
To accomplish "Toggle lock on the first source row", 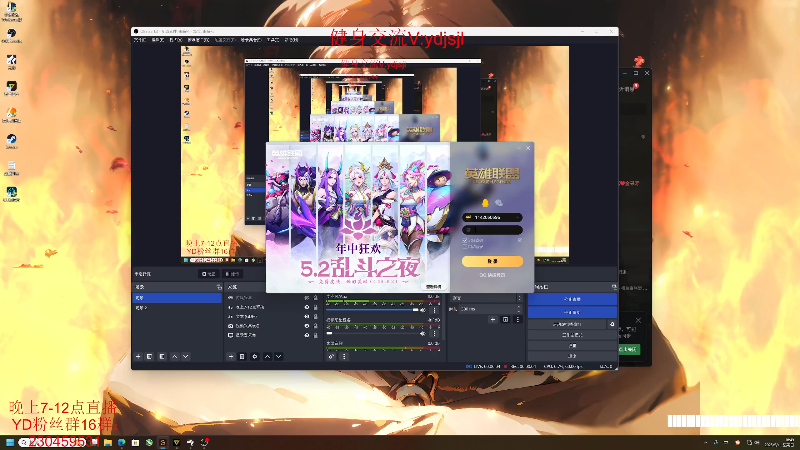I will [315, 297].
